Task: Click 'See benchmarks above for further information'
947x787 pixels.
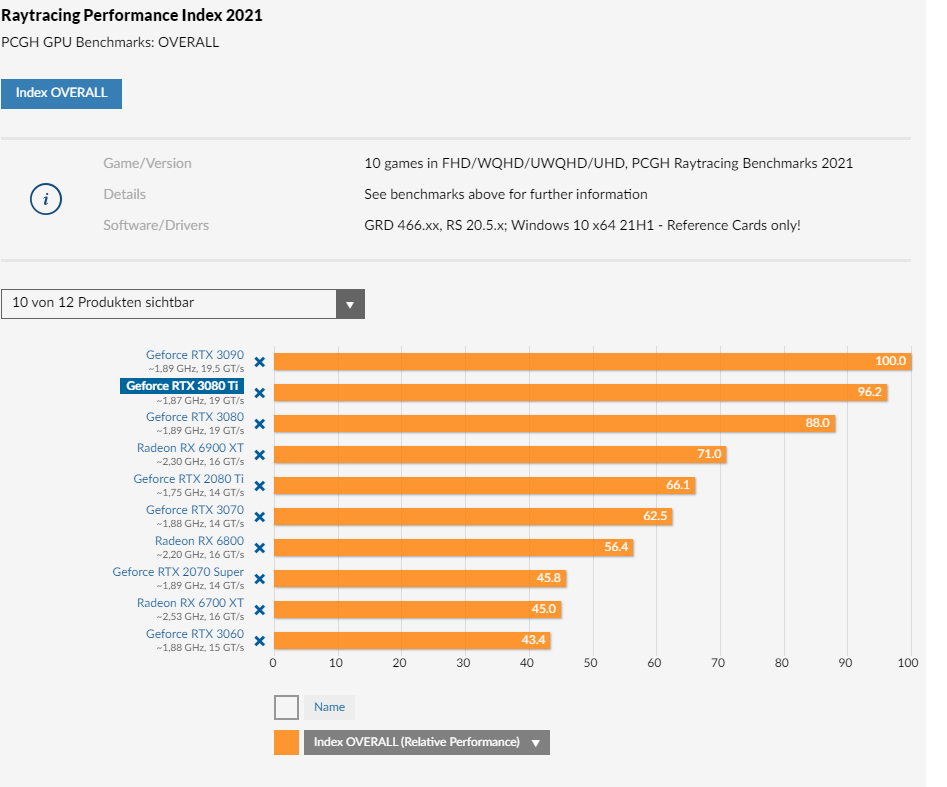Action: pyautogui.click(x=506, y=194)
